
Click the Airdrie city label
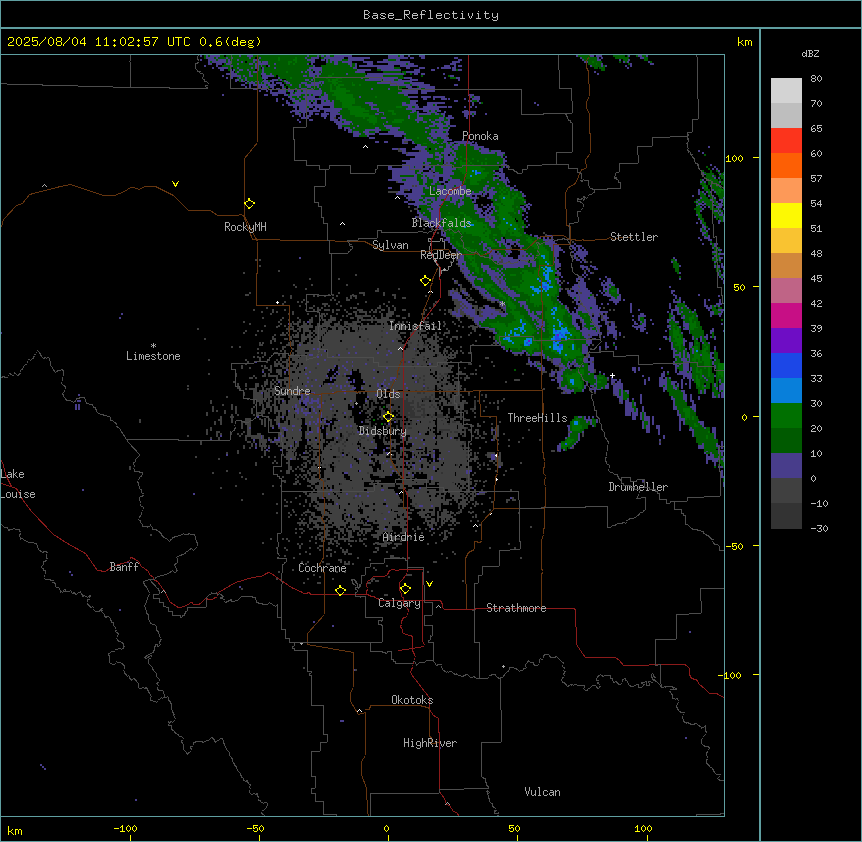404,537
